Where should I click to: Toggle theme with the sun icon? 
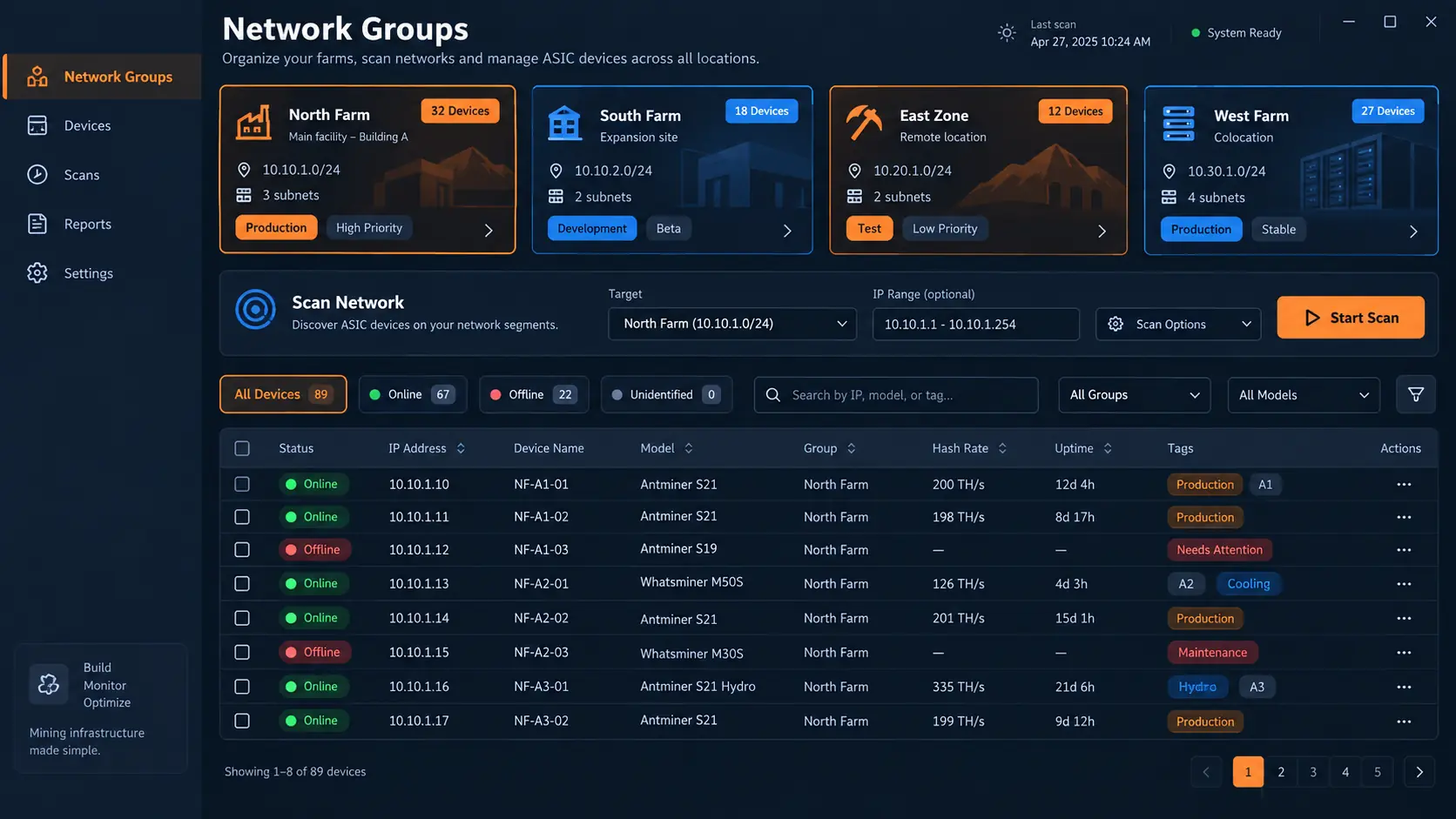1007,33
